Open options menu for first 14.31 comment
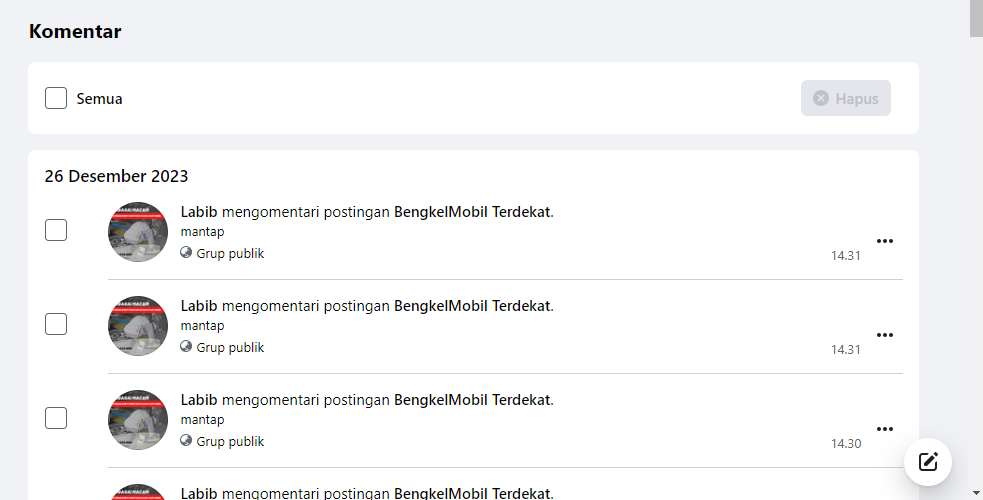 click(885, 241)
